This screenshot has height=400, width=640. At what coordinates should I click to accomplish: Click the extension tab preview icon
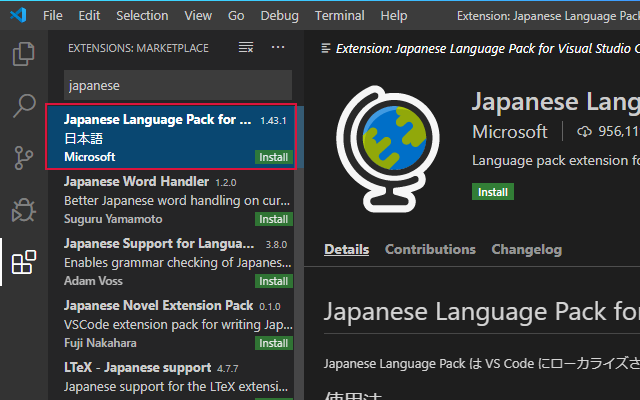point(326,49)
